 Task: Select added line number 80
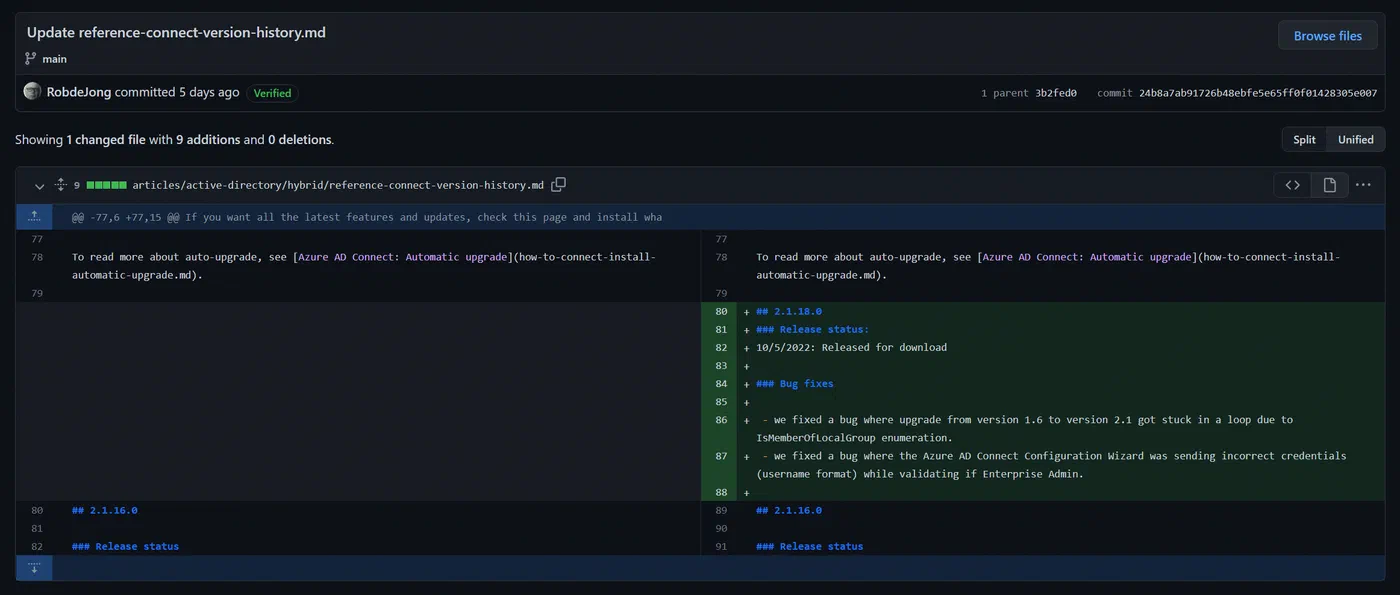pos(720,312)
